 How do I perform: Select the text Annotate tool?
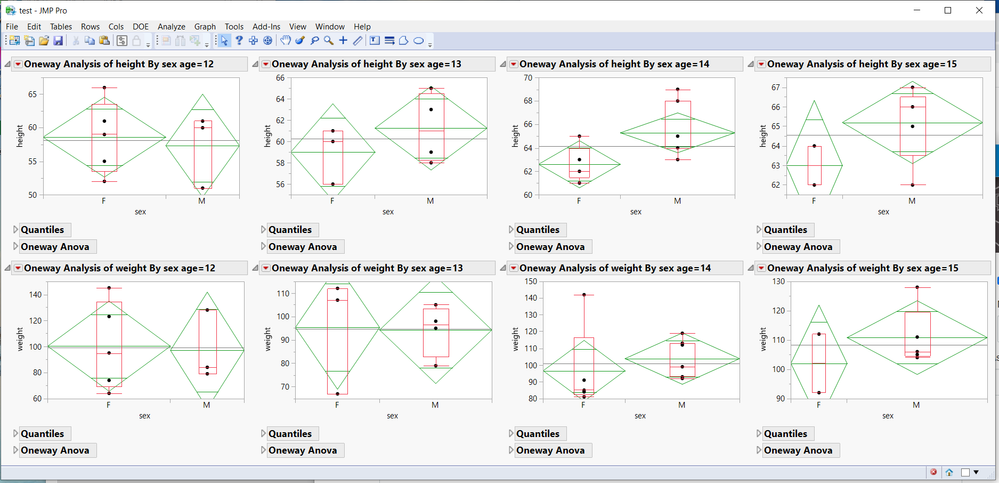pos(375,41)
